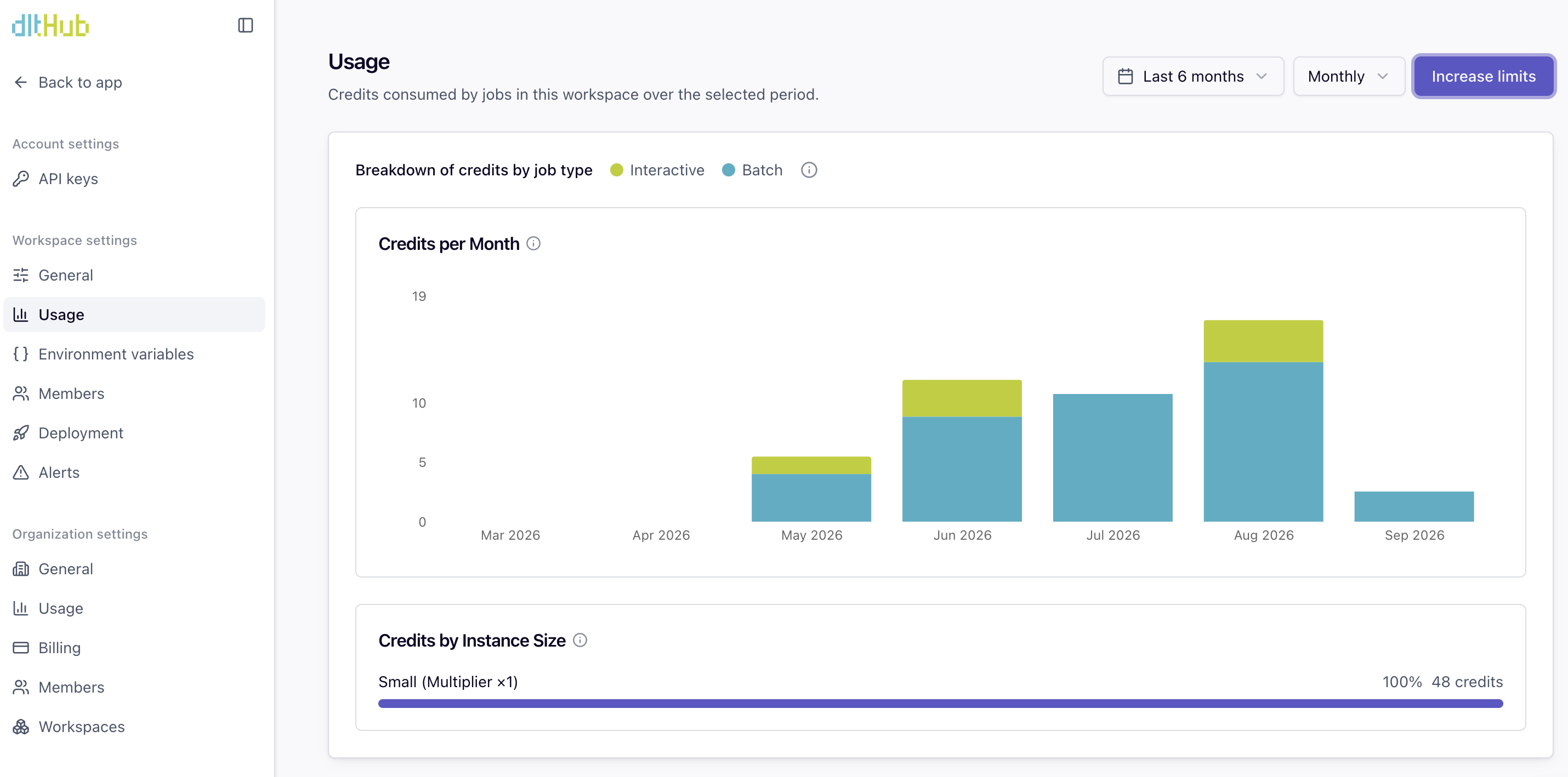
Task: Open Environment variables page
Action: (134, 354)
